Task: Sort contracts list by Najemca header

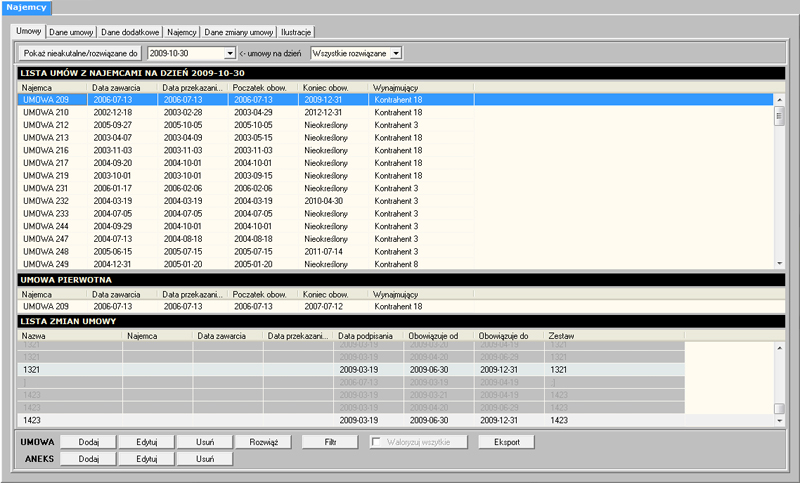Action: [x=53, y=88]
